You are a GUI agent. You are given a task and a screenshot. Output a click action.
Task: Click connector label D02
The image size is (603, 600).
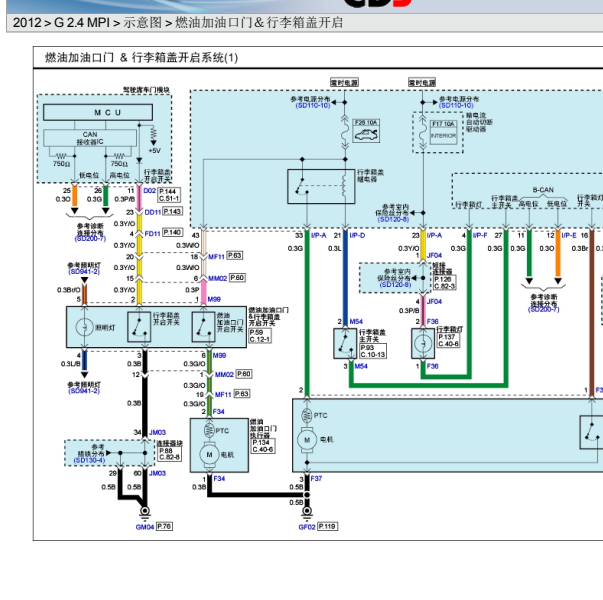point(150,190)
